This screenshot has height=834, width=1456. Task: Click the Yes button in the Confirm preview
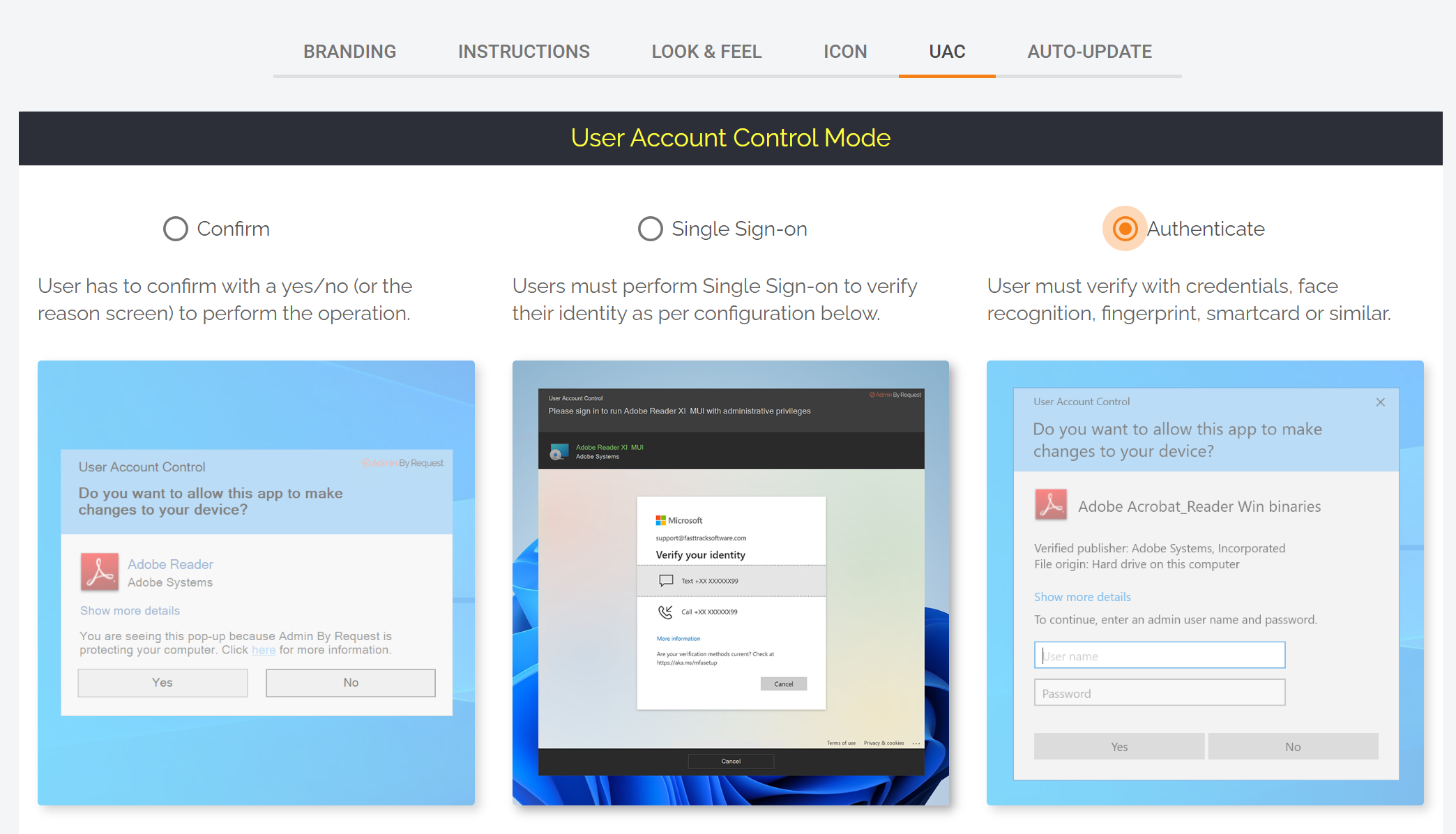(162, 683)
